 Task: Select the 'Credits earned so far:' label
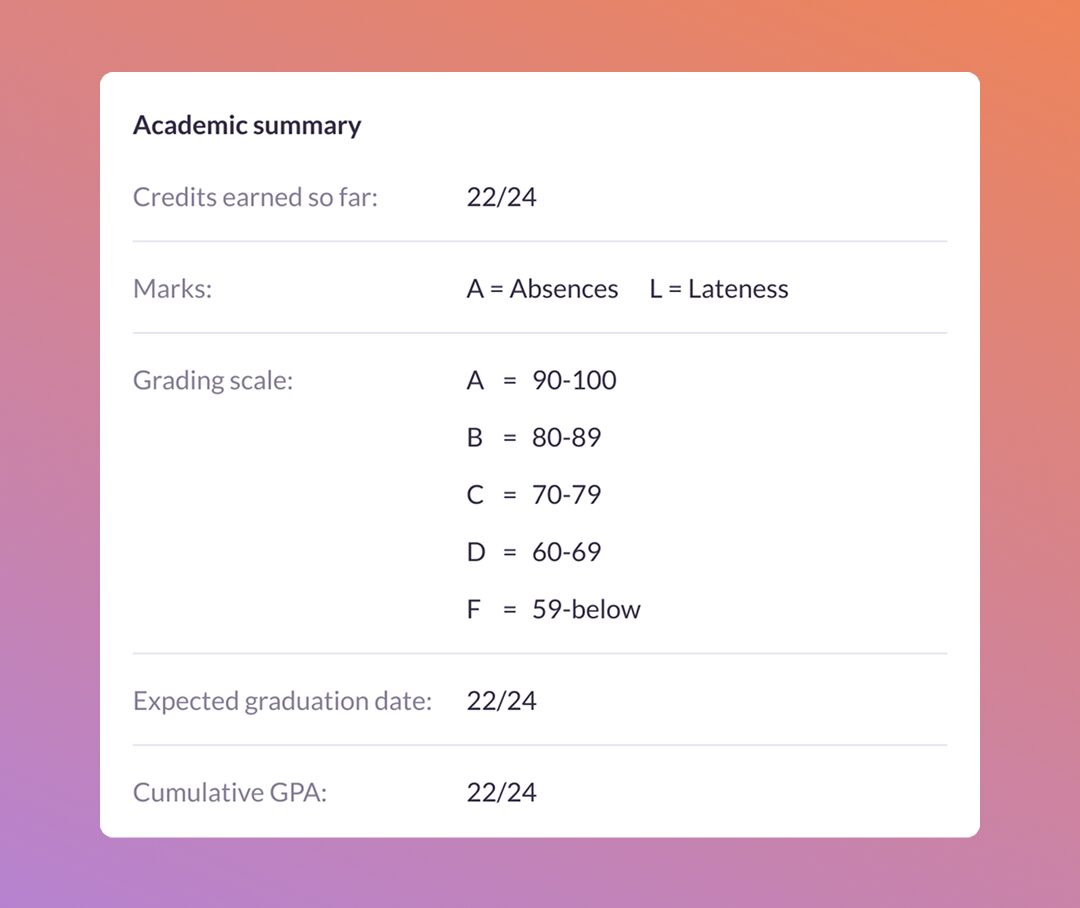tap(255, 197)
